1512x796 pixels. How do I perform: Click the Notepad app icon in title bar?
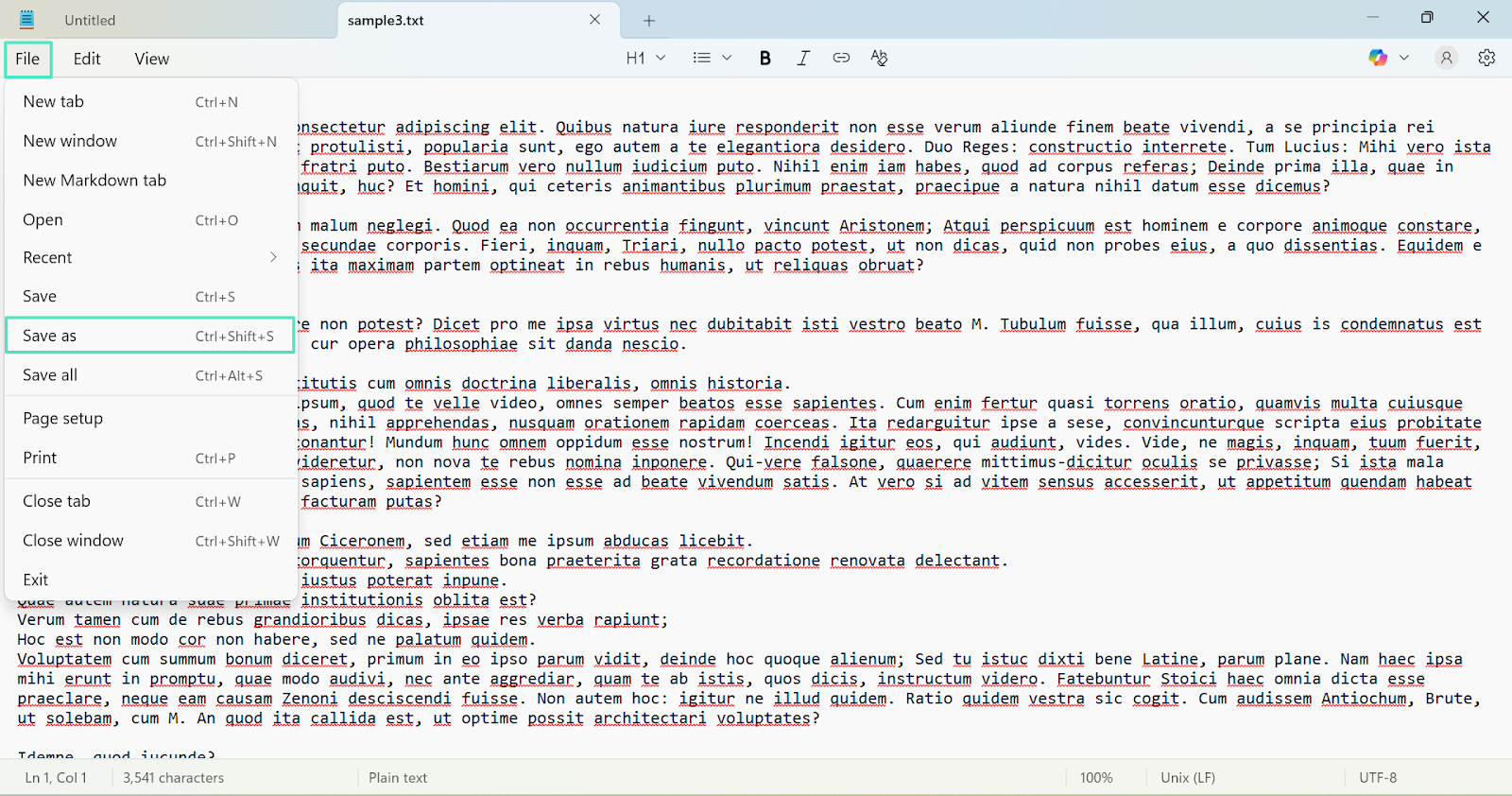pyautogui.click(x=26, y=19)
